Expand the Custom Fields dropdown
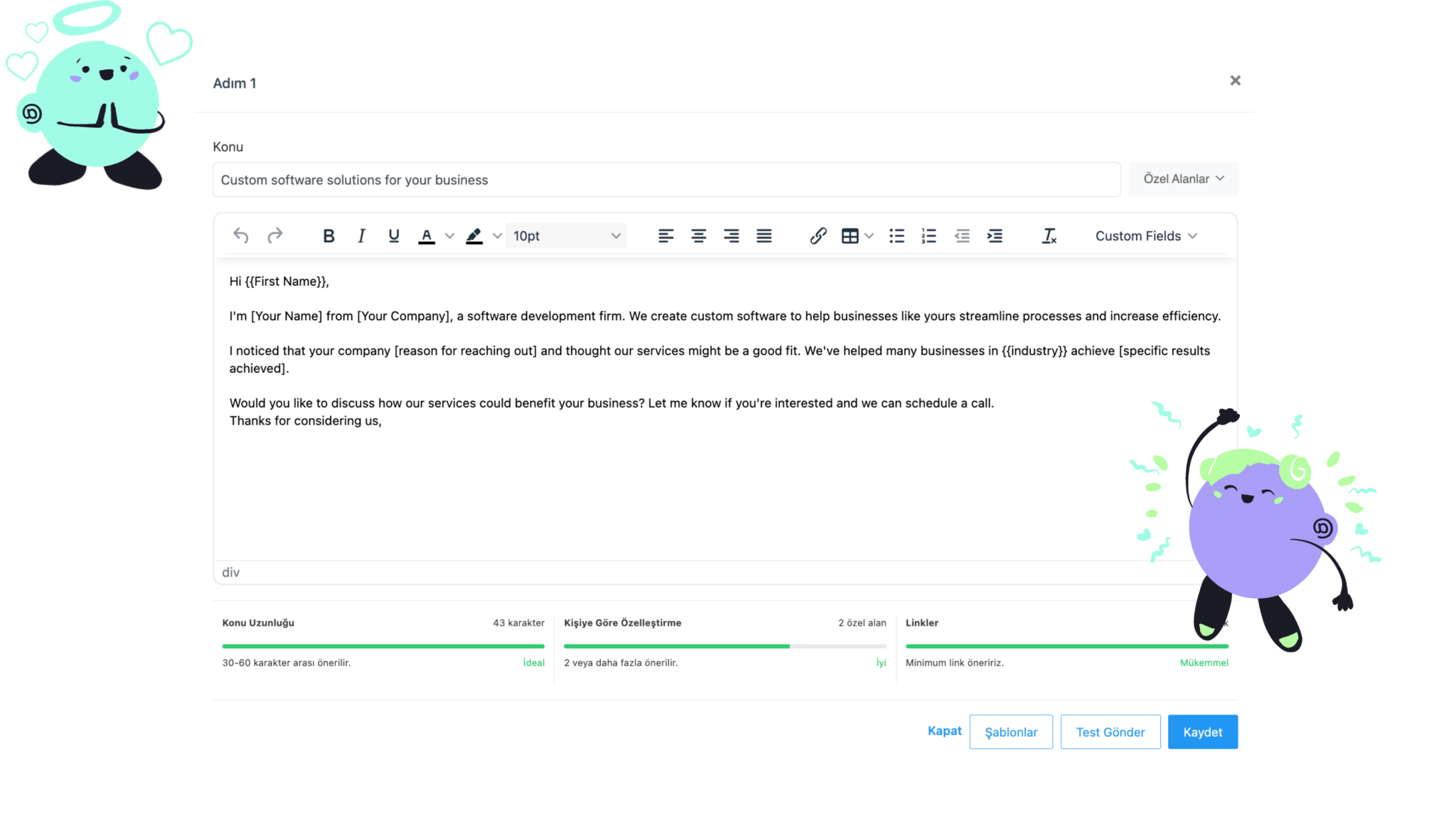 coord(1145,236)
